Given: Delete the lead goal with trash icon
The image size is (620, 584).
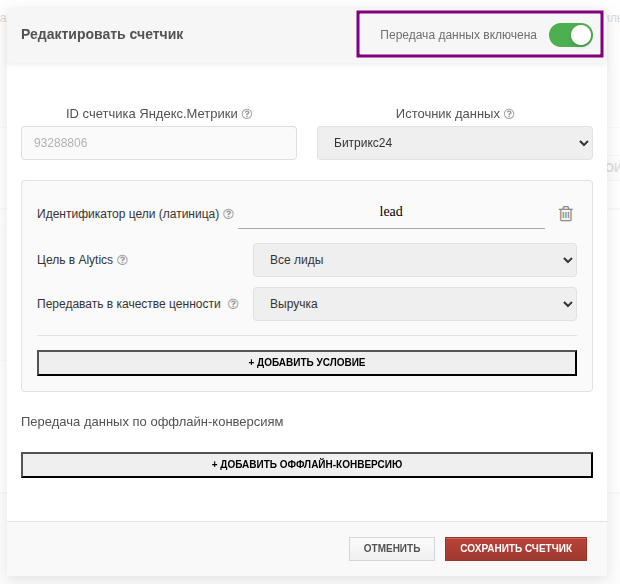Looking at the screenshot, I should pyautogui.click(x=566, y=213).
